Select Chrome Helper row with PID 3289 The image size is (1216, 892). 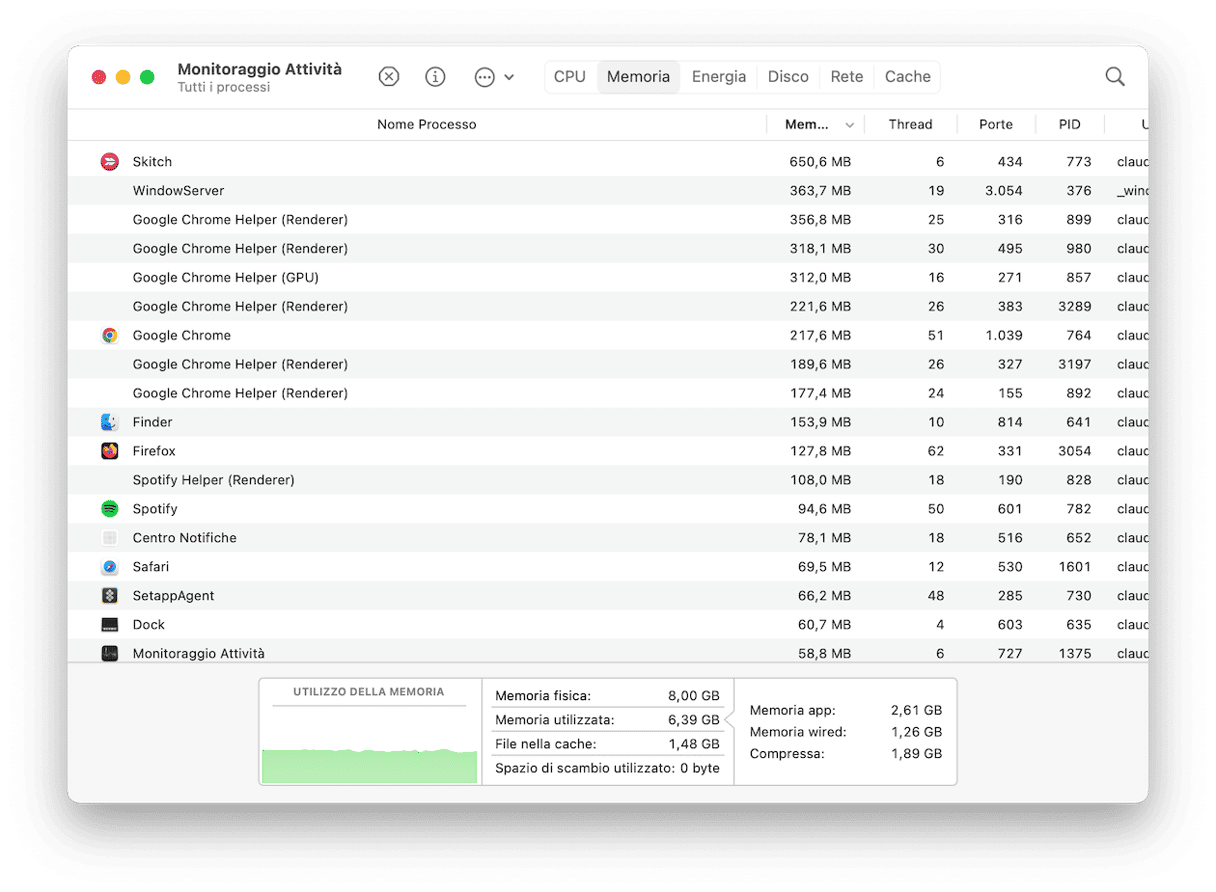pos(608,307)
